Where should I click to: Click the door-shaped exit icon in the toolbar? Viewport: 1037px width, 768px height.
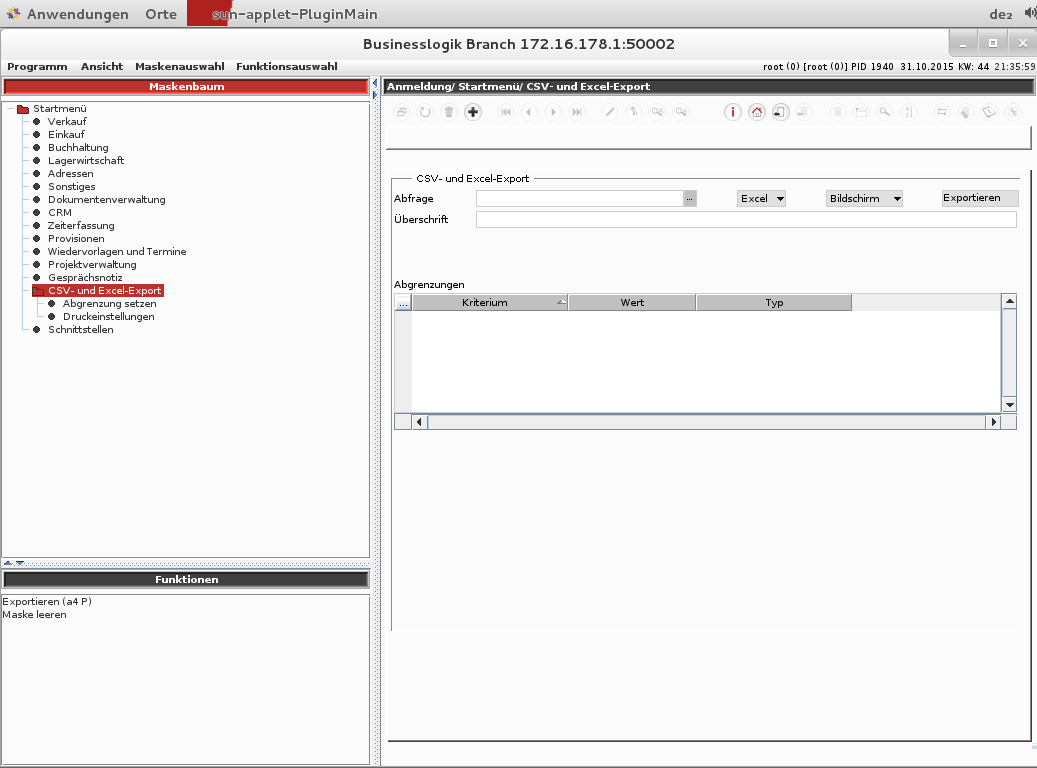coord(781,112)
